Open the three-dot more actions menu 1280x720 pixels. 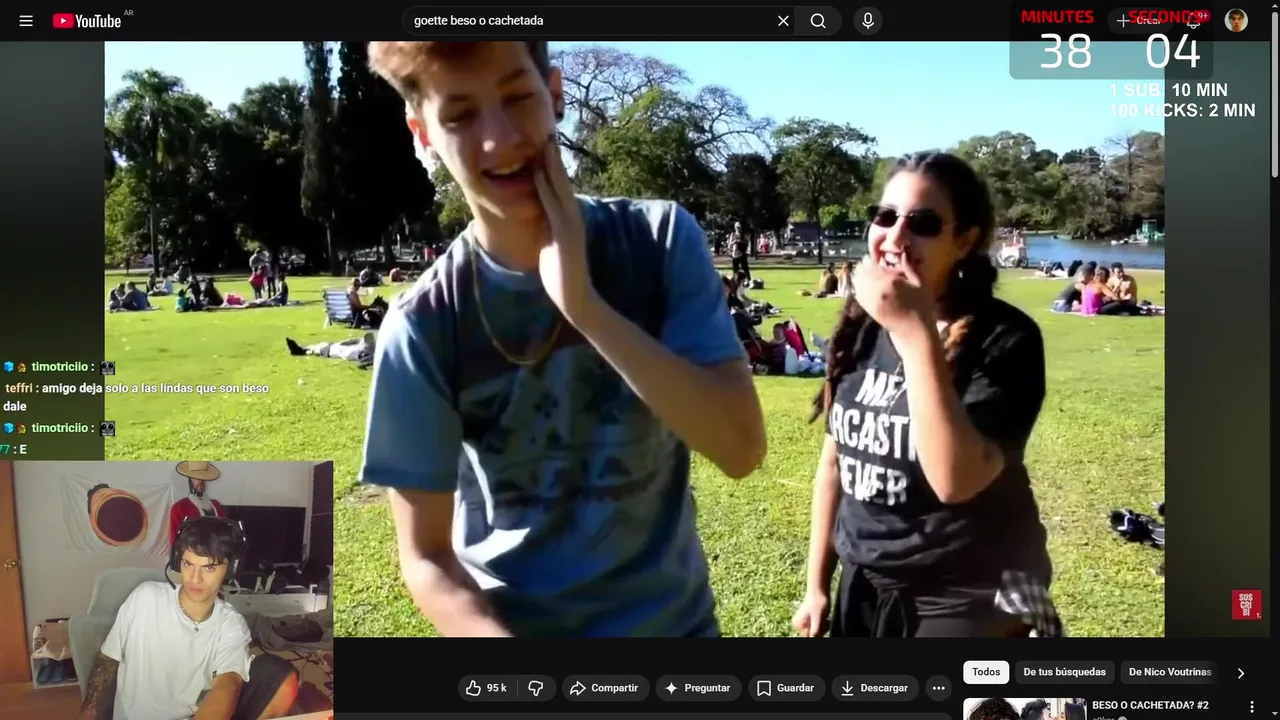[x=938, y=688]
